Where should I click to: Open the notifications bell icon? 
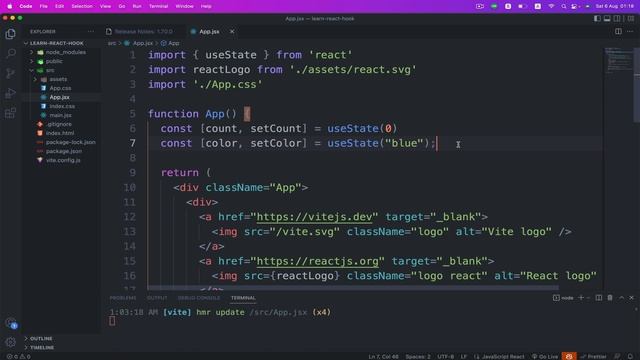pos(631,356)
